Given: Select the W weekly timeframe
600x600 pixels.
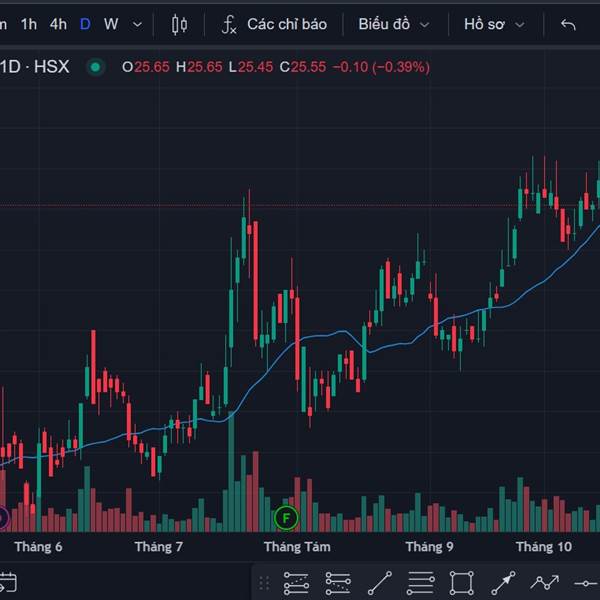Looking at the screenshot, I should (111, 24).
